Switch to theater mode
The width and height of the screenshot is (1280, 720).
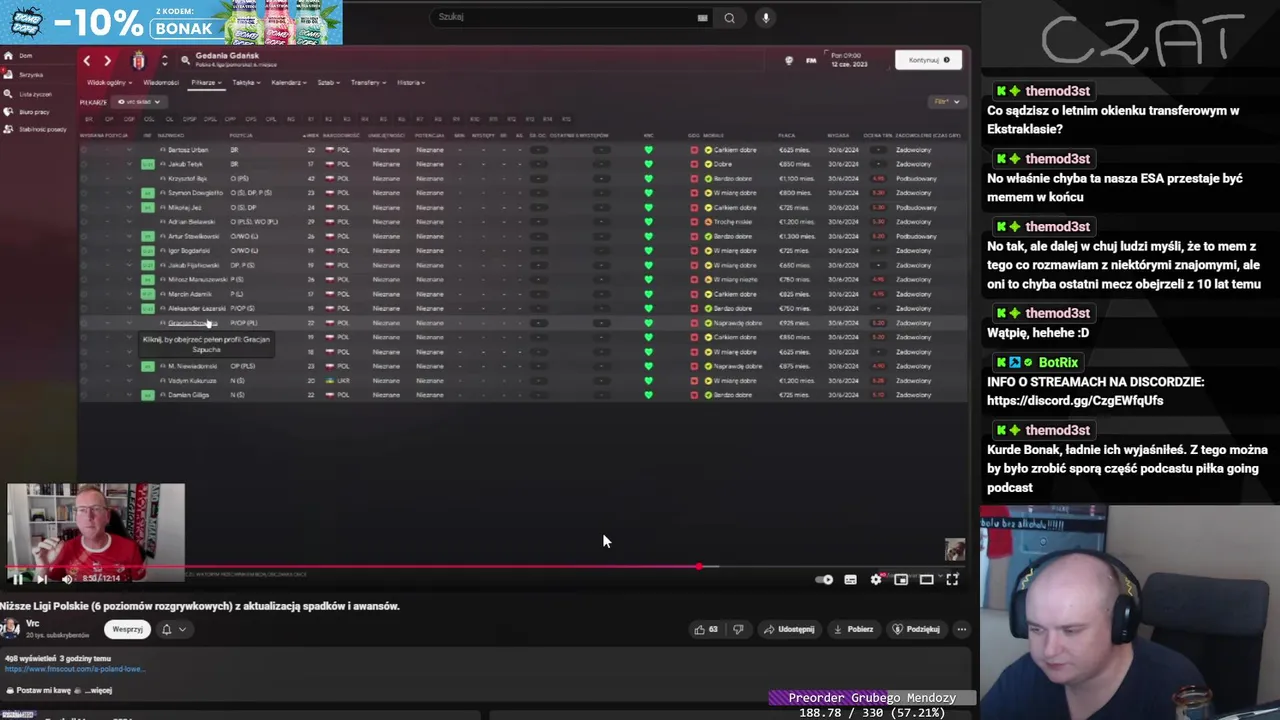(927, 579)
